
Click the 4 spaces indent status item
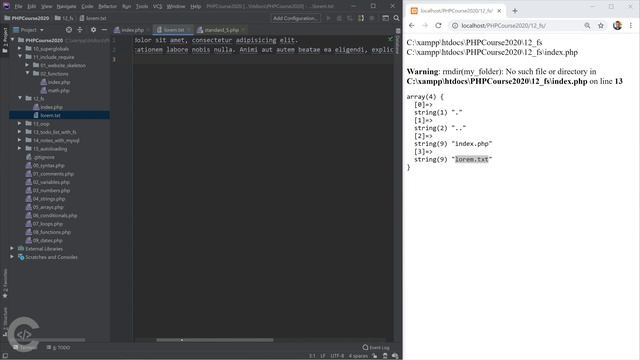pos(358,356)
